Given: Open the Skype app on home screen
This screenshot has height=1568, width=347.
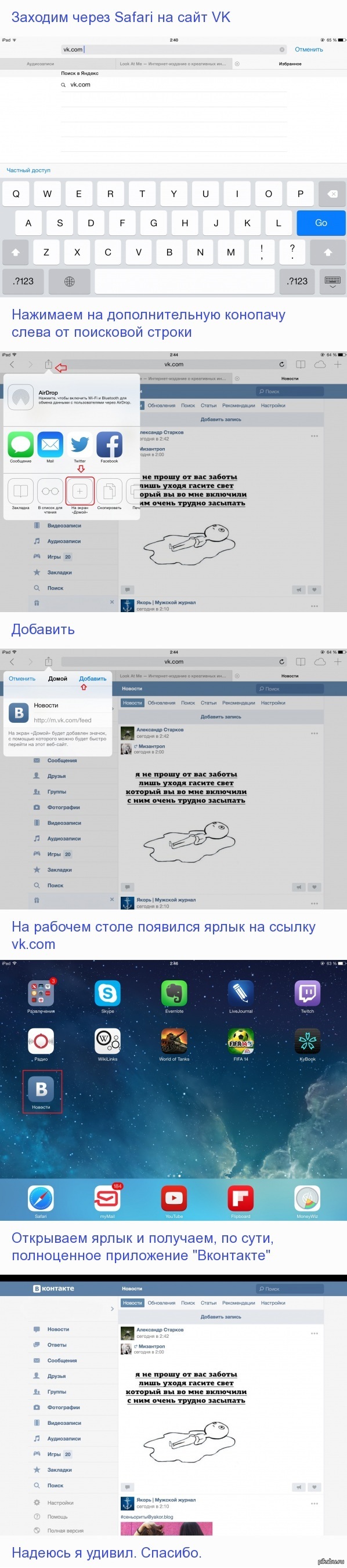Looking at the screenshot, I should pos(107,994).
